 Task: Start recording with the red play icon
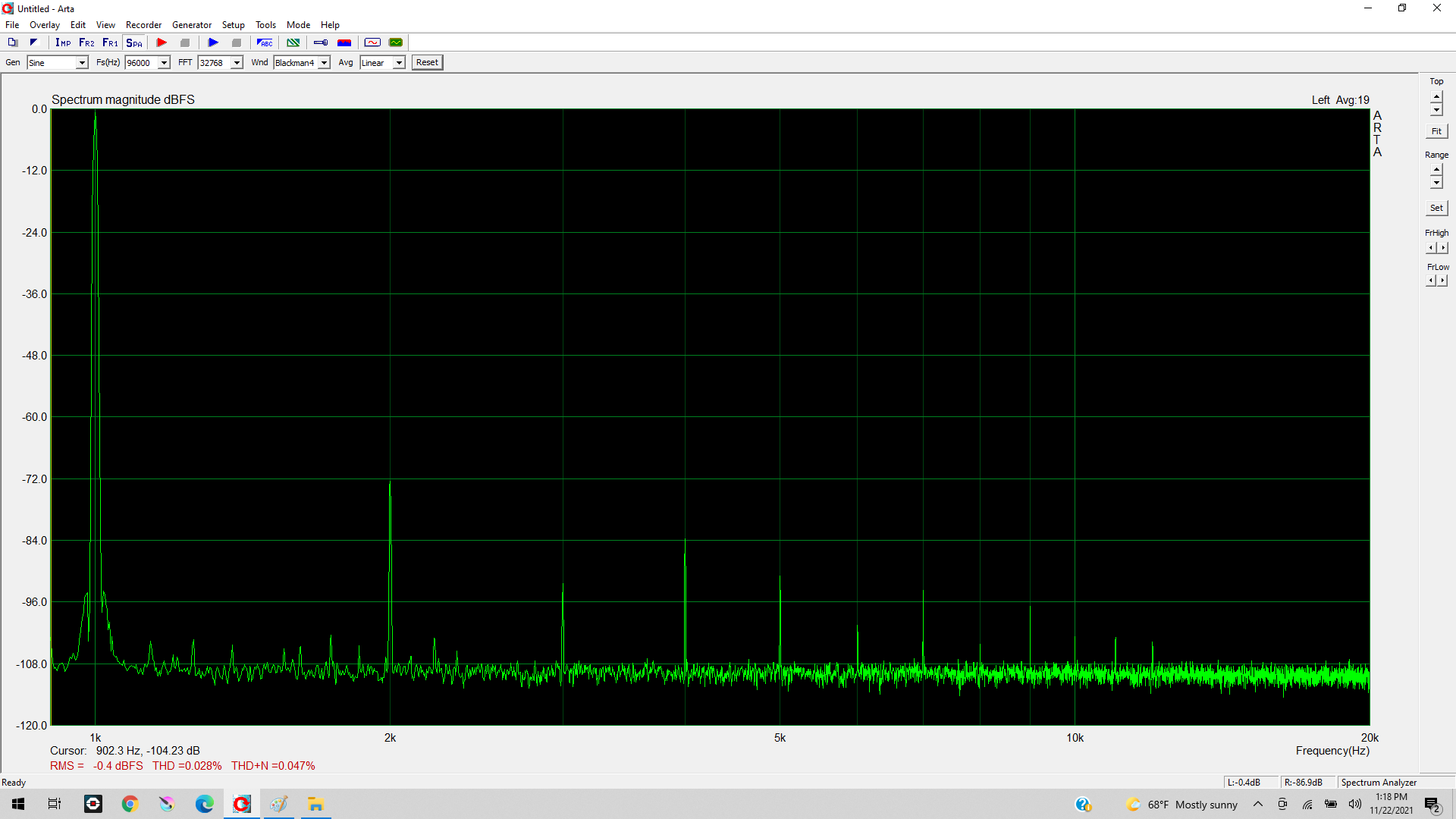(162, 42)
